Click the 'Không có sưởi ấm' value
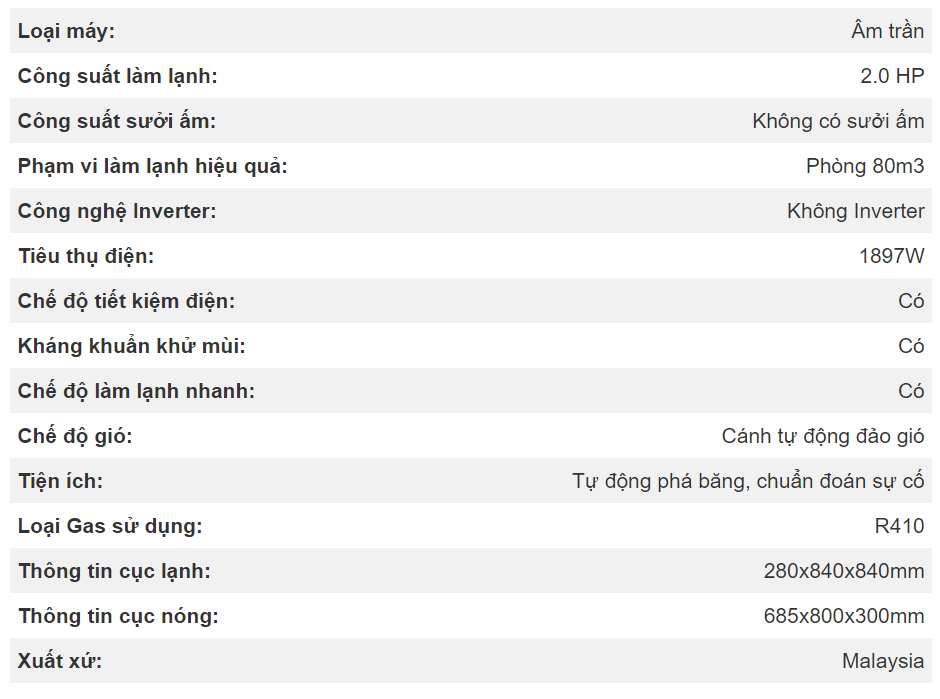 tap(838, 121)
